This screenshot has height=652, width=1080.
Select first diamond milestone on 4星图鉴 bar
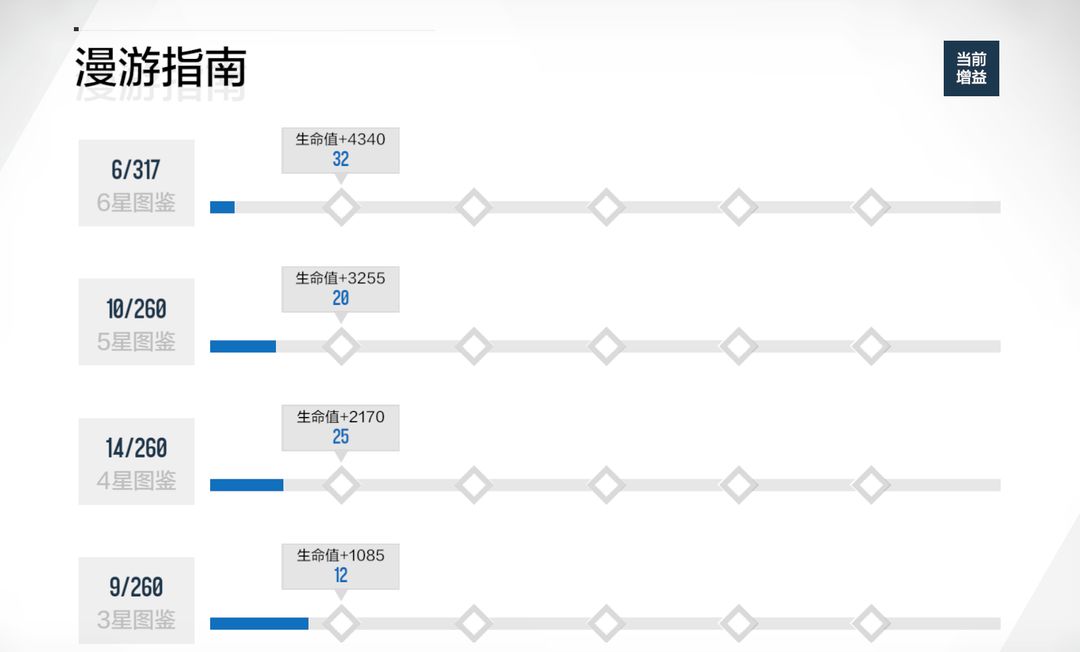pos(341,485)
